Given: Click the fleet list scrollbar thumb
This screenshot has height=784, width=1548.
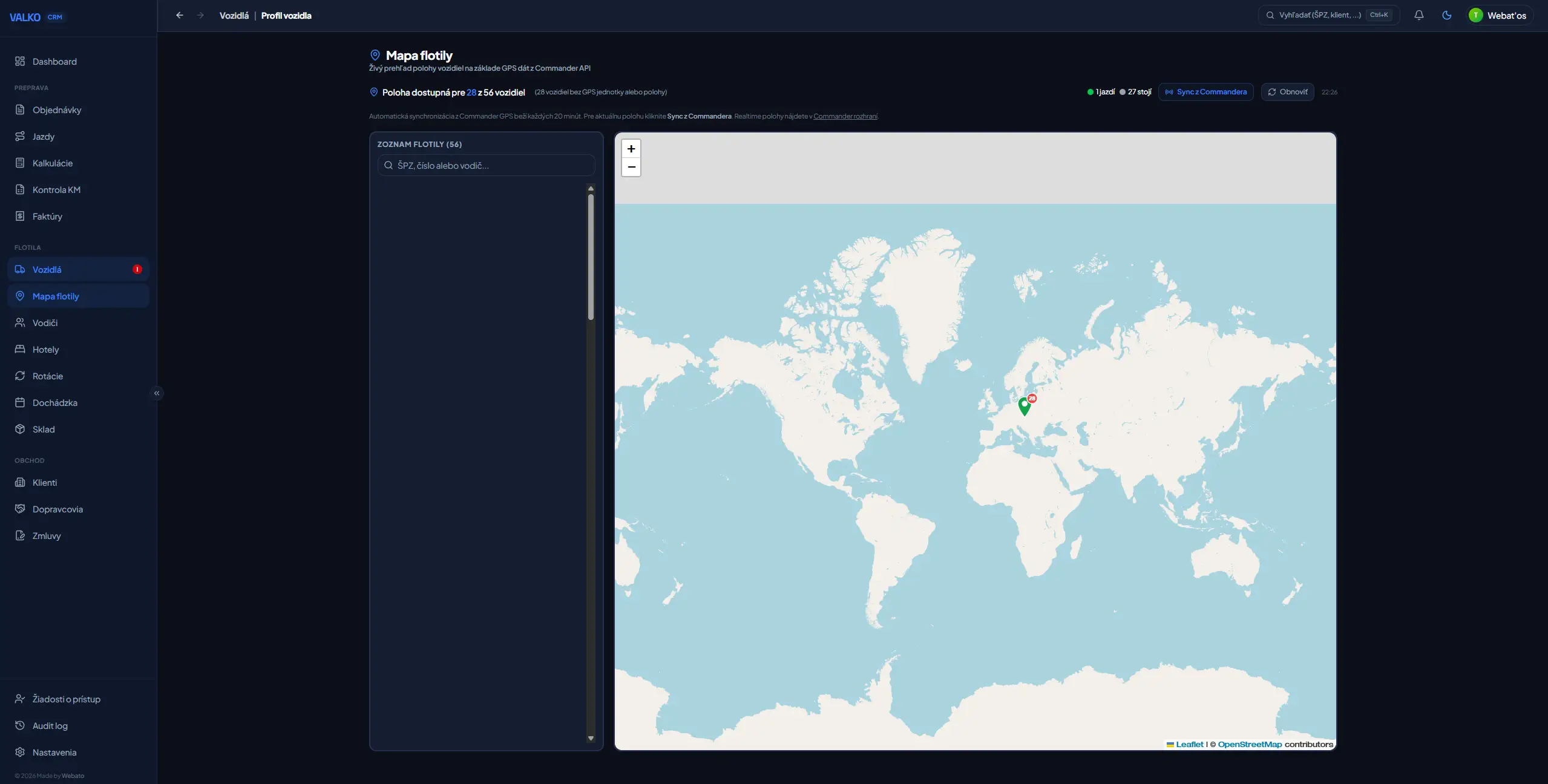Looking at the screenshot, I should pos(591,257).
